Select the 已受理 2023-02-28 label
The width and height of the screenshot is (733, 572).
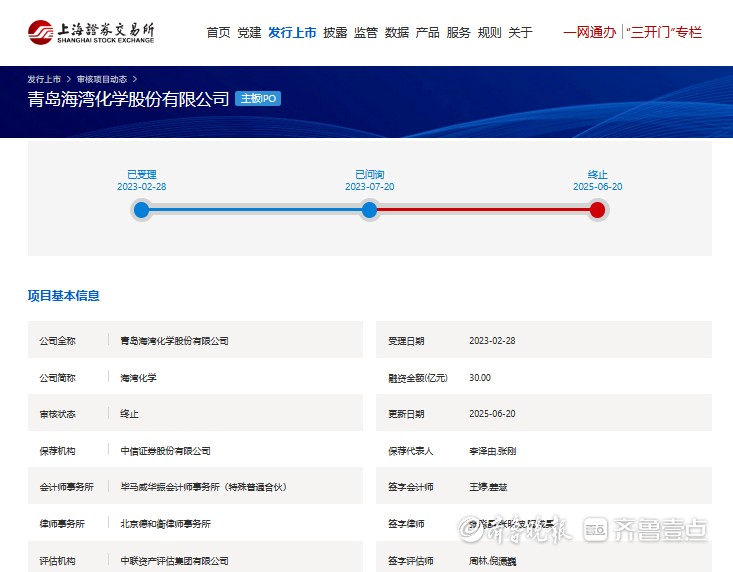click(x=142, y=180)
